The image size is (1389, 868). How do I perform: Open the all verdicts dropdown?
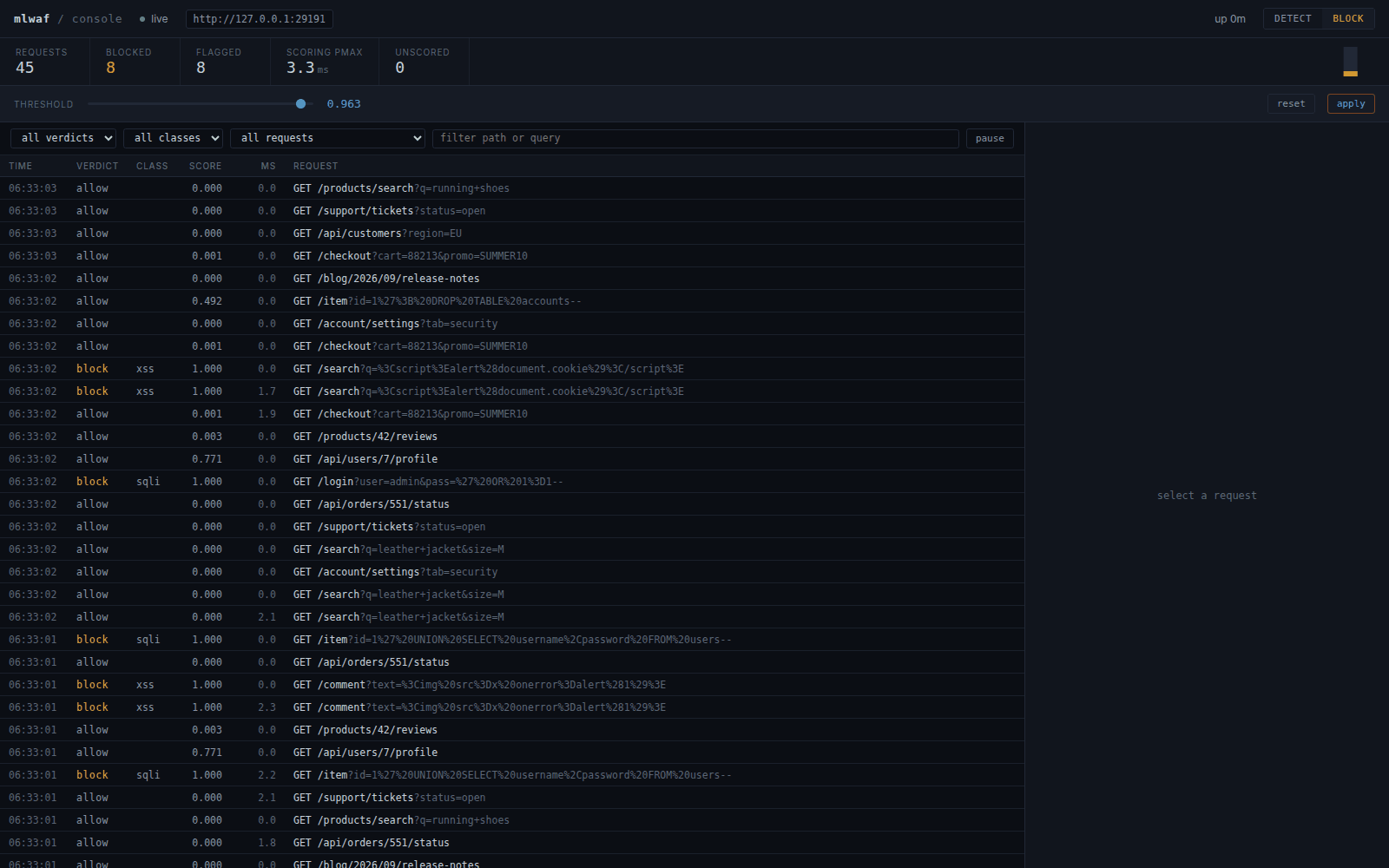[63, 138]
